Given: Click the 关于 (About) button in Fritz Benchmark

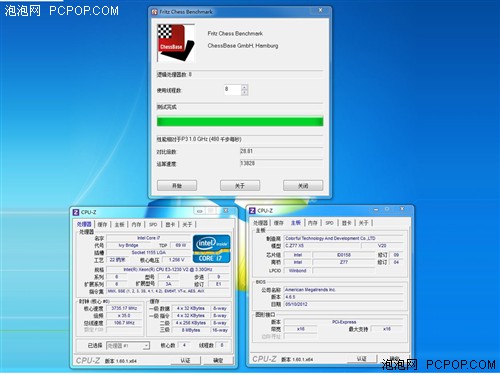Looking at the screenshot, I should pyautogui.click(x=240, y=186).
